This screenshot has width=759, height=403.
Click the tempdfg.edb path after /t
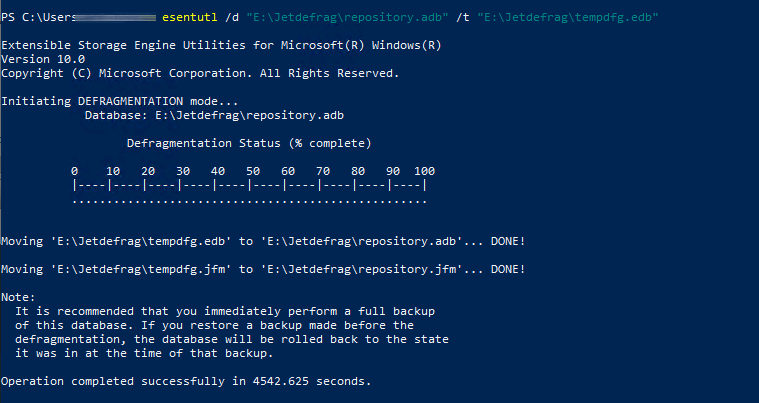click(568, 17)
